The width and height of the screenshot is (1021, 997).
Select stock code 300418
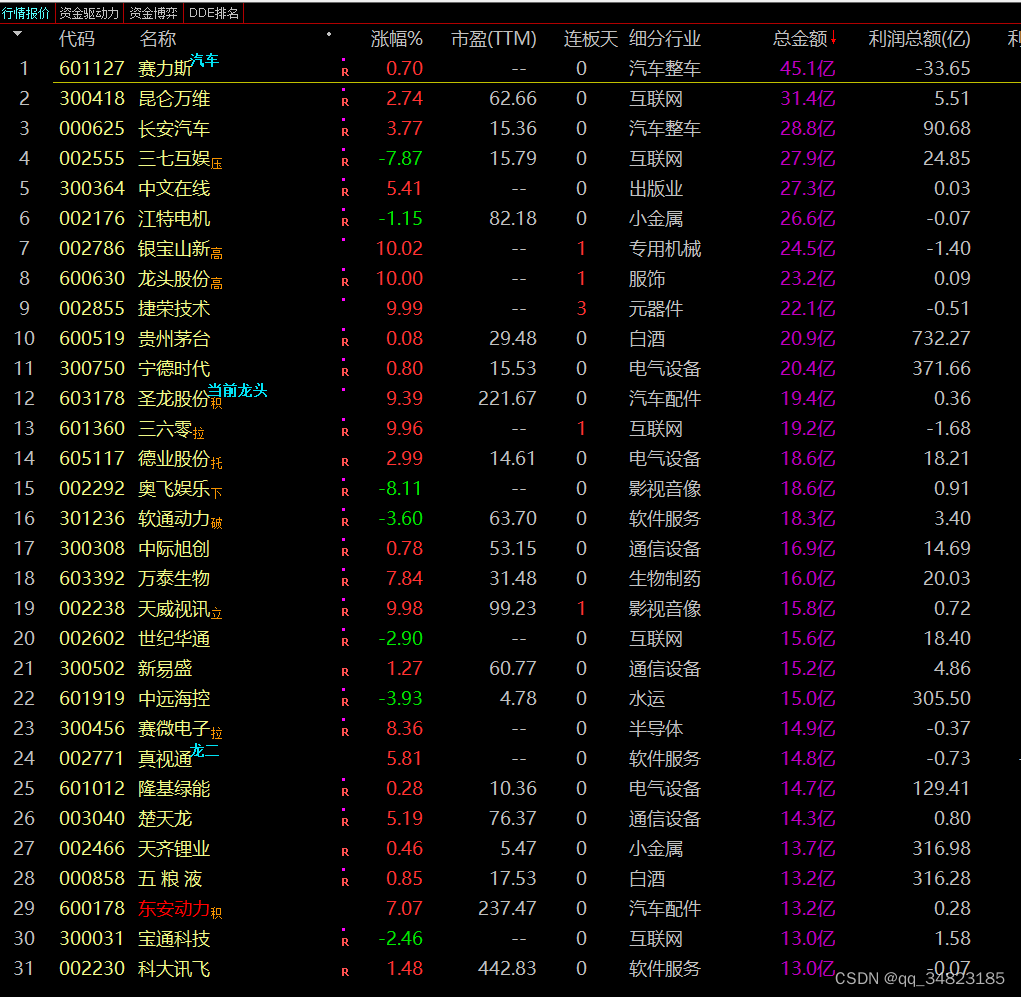pyautogui.click(x=92, y=98)
